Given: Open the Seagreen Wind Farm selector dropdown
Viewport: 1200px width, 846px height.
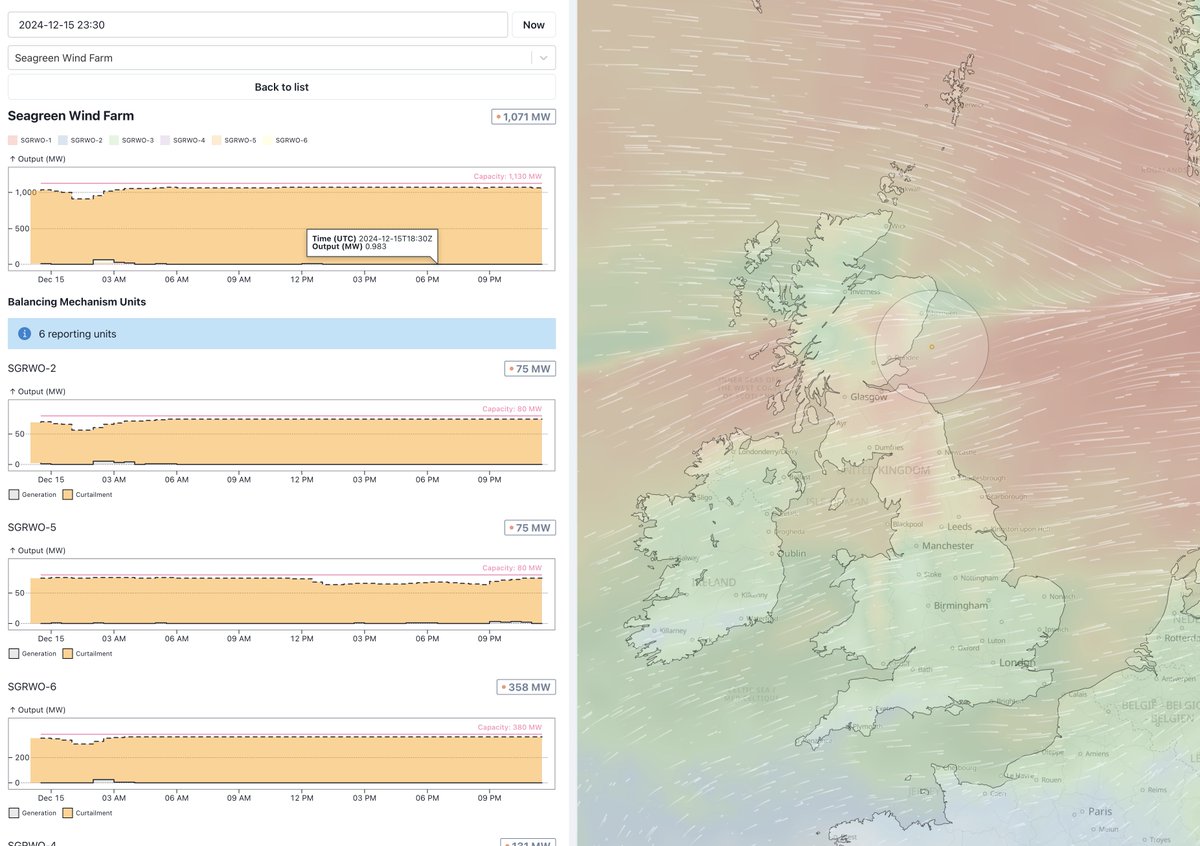Looking at the screenshot, I should click(x=282, y=58).
